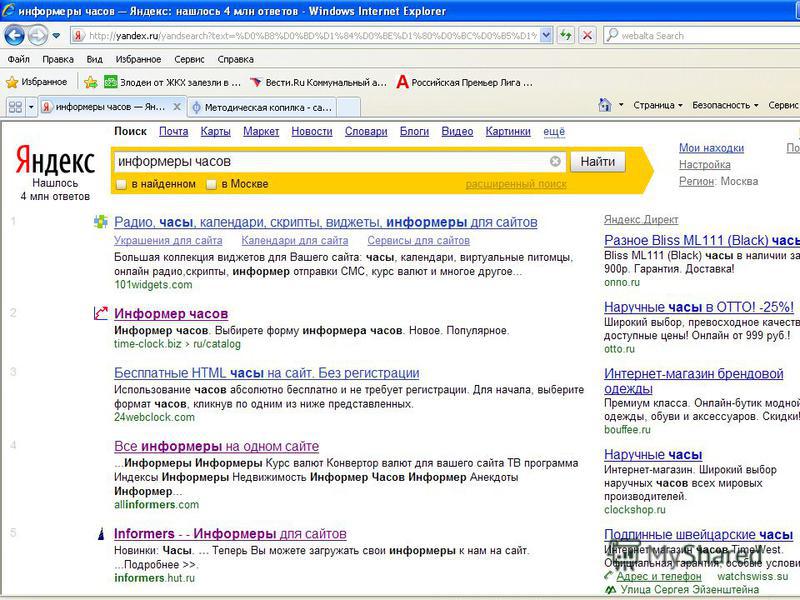The width and height of the screenshot is (800, 600).
Task: Open the Карты link
Action: [215, 132]
